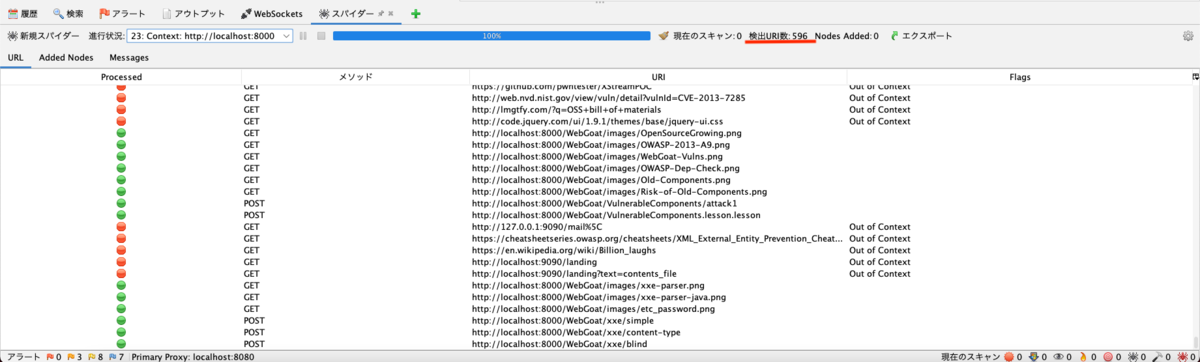Click the Old-Components.png URI
This screenshot has height=362, width=1200.
[601, 180]
